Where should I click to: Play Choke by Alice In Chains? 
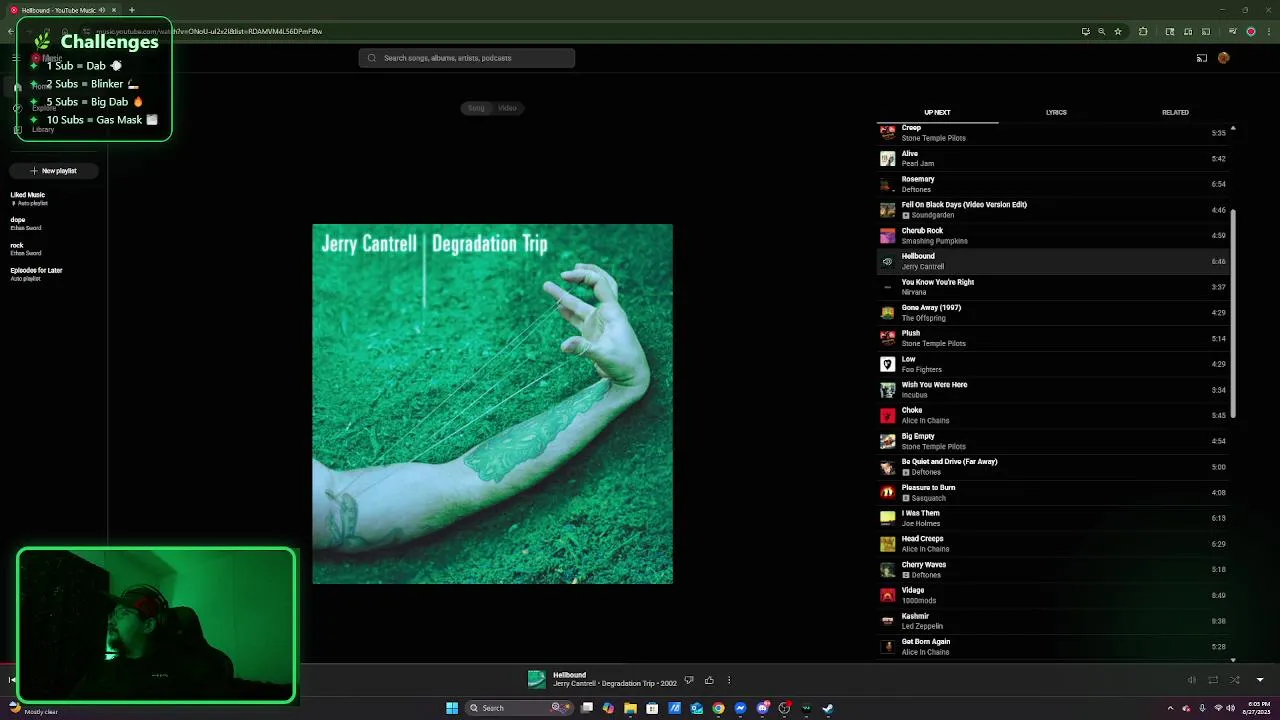[1053, 415]
